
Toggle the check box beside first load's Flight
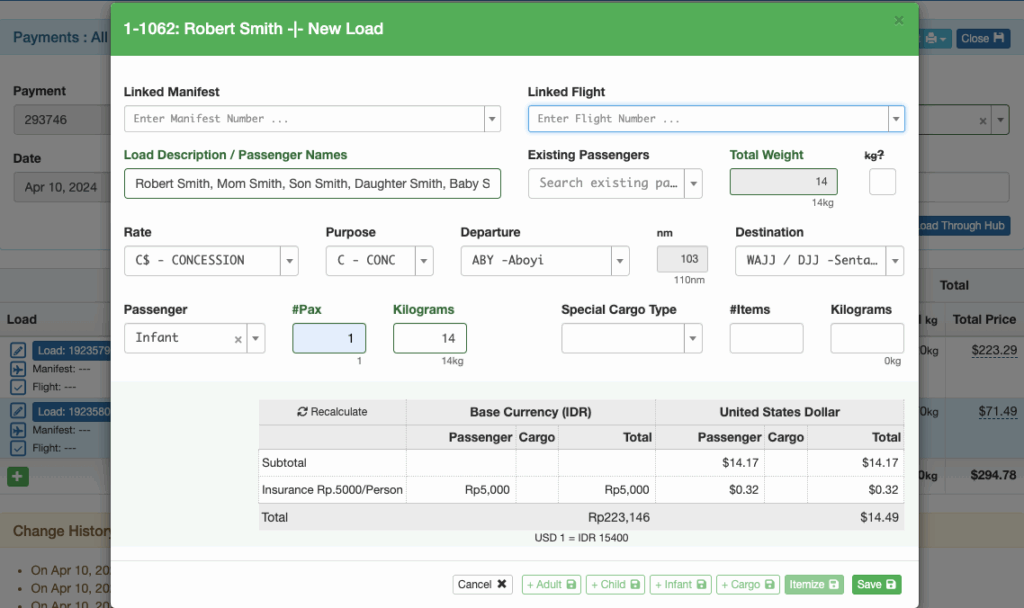[18, 386]
